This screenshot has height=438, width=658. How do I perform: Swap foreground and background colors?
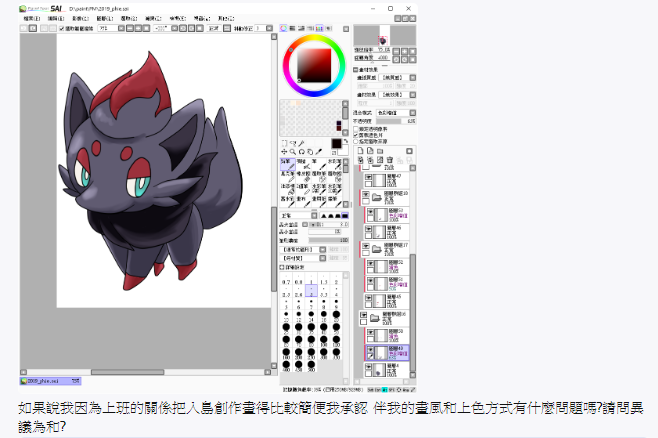346,141
